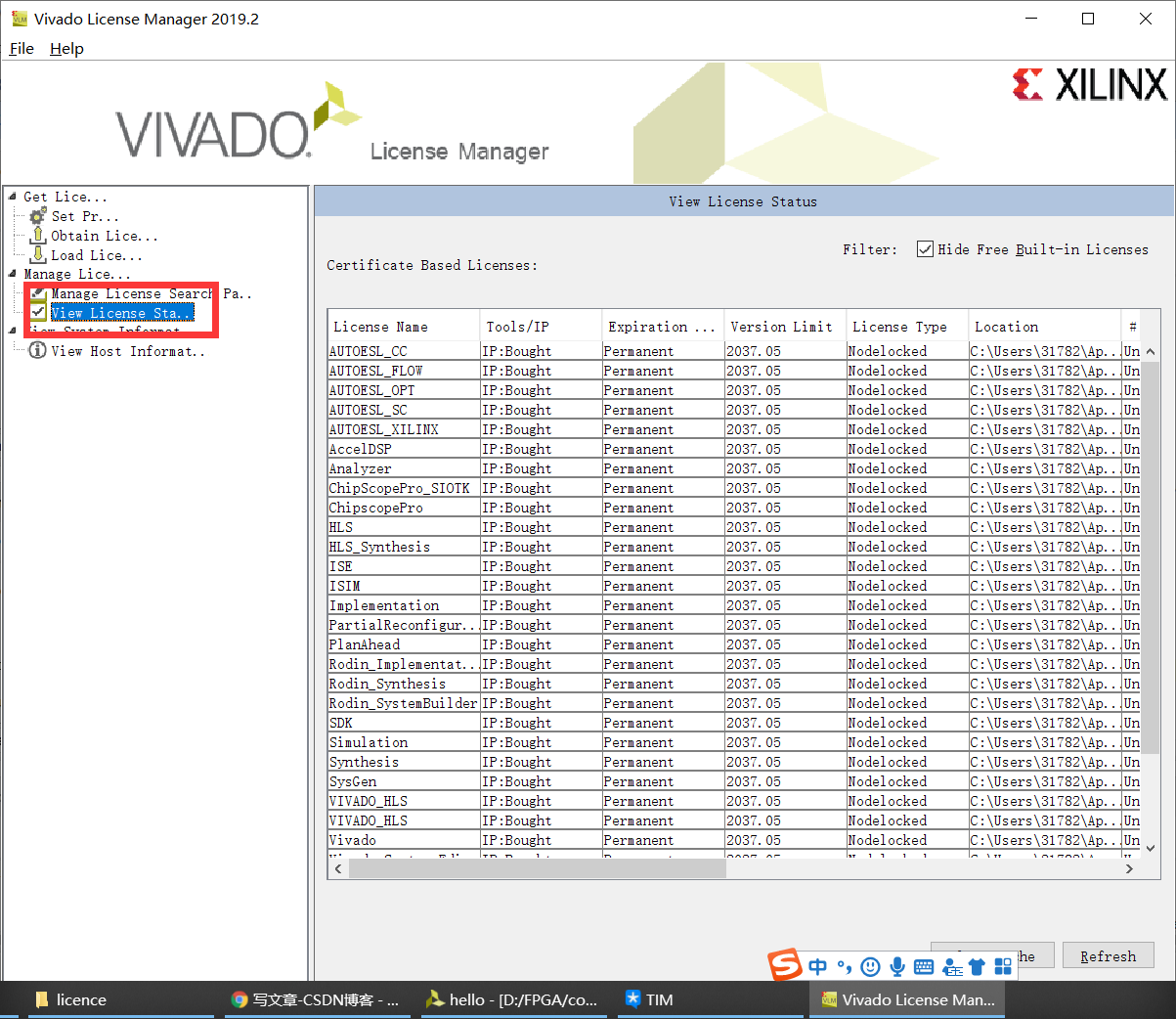Sort by License Type column header

(x=907, y=327)
